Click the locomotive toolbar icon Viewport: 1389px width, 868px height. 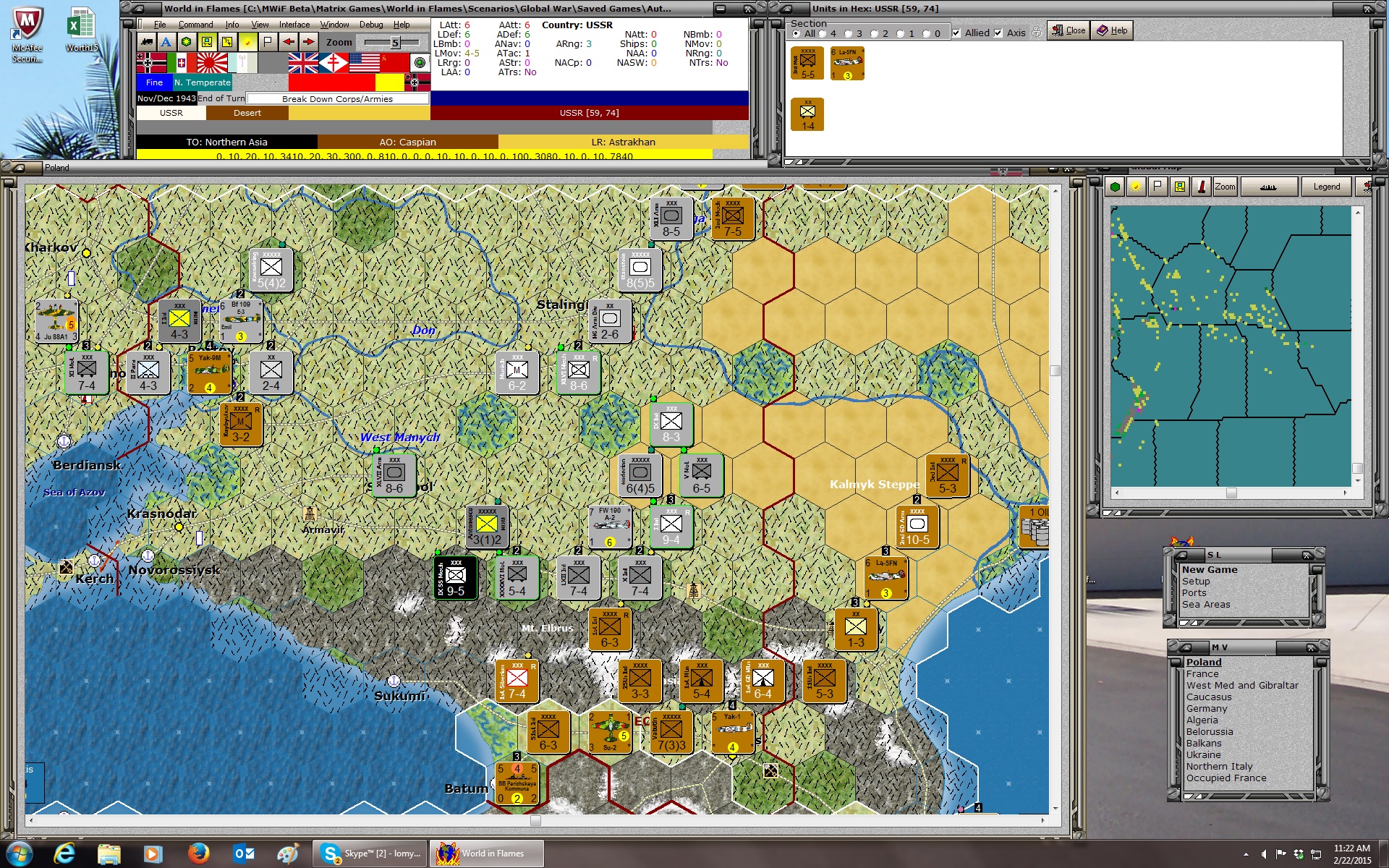(147, 42)
